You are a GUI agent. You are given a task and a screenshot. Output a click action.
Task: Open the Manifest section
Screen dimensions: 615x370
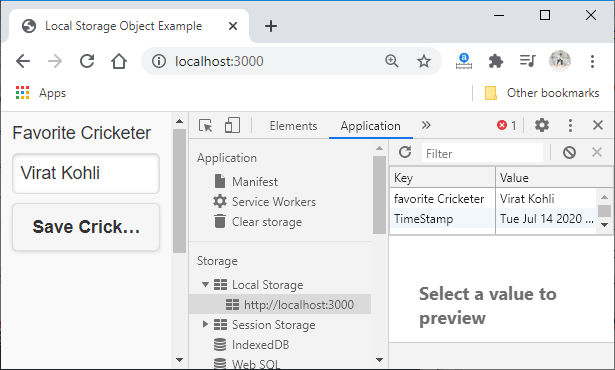246,182
